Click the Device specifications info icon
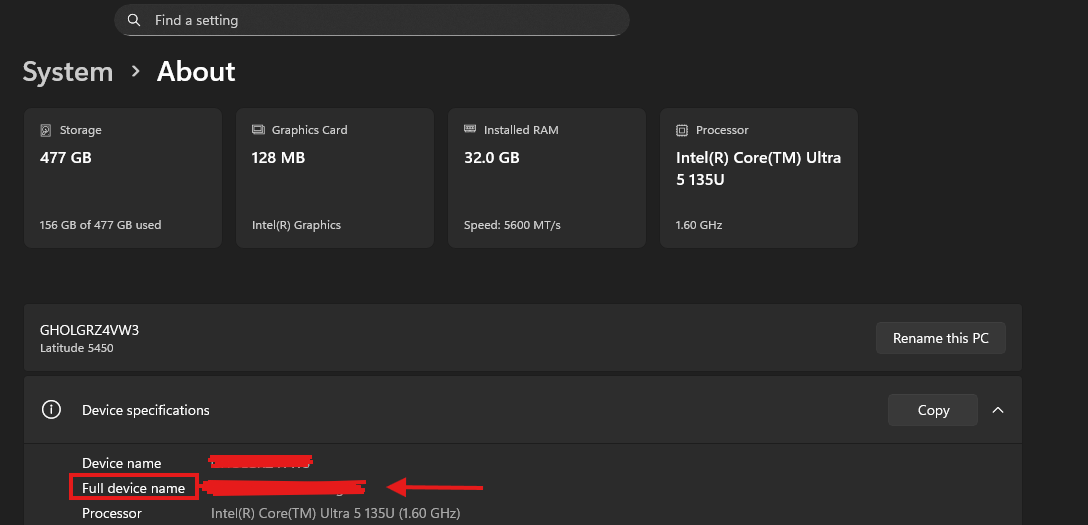Screen dimensions: 1088x525 (x=51, y=410)
